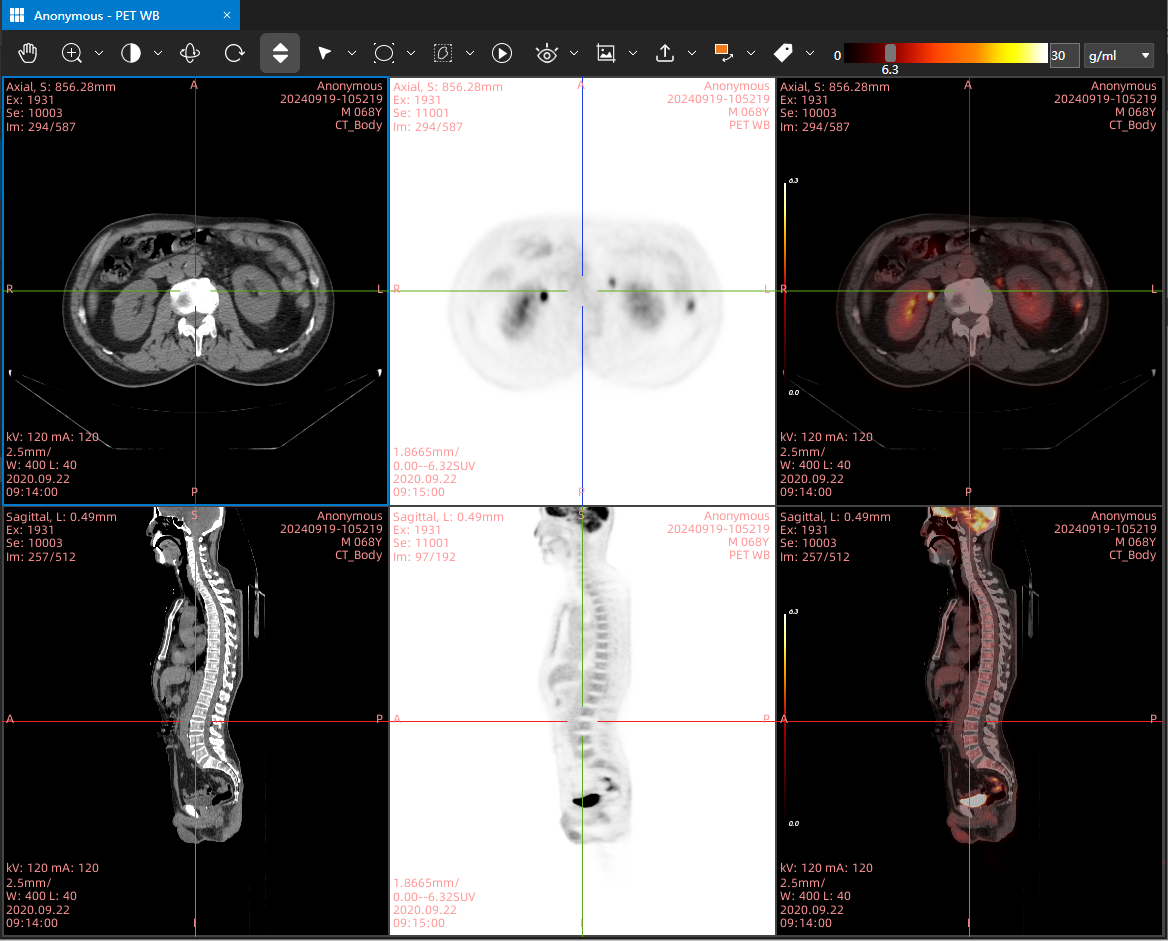Pick the ellipse ROI tool

pyautogui.click(x=384, y=53)
